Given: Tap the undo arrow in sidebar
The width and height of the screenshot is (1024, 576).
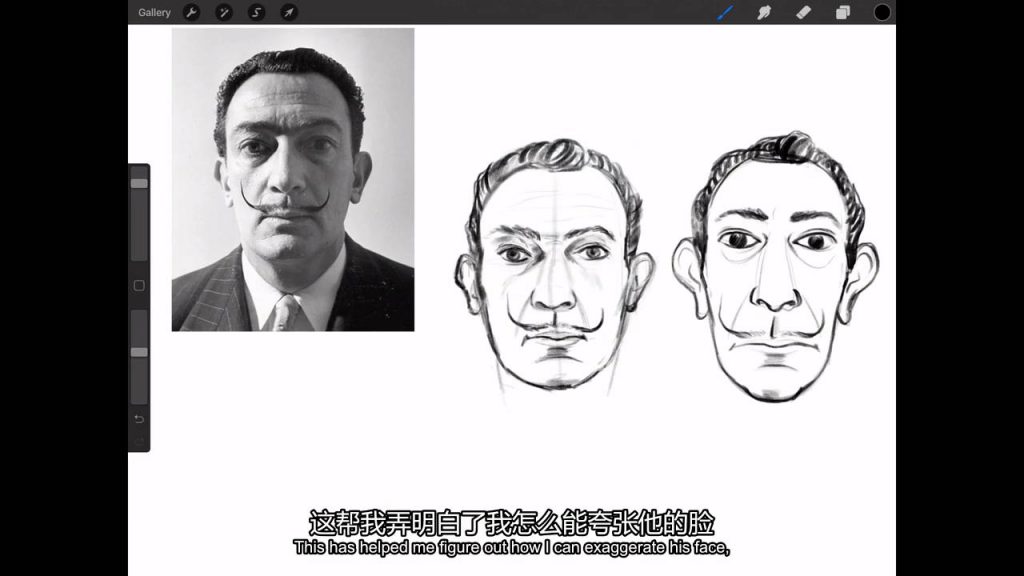Looking at the screenshot, I should tap(139, 419).
